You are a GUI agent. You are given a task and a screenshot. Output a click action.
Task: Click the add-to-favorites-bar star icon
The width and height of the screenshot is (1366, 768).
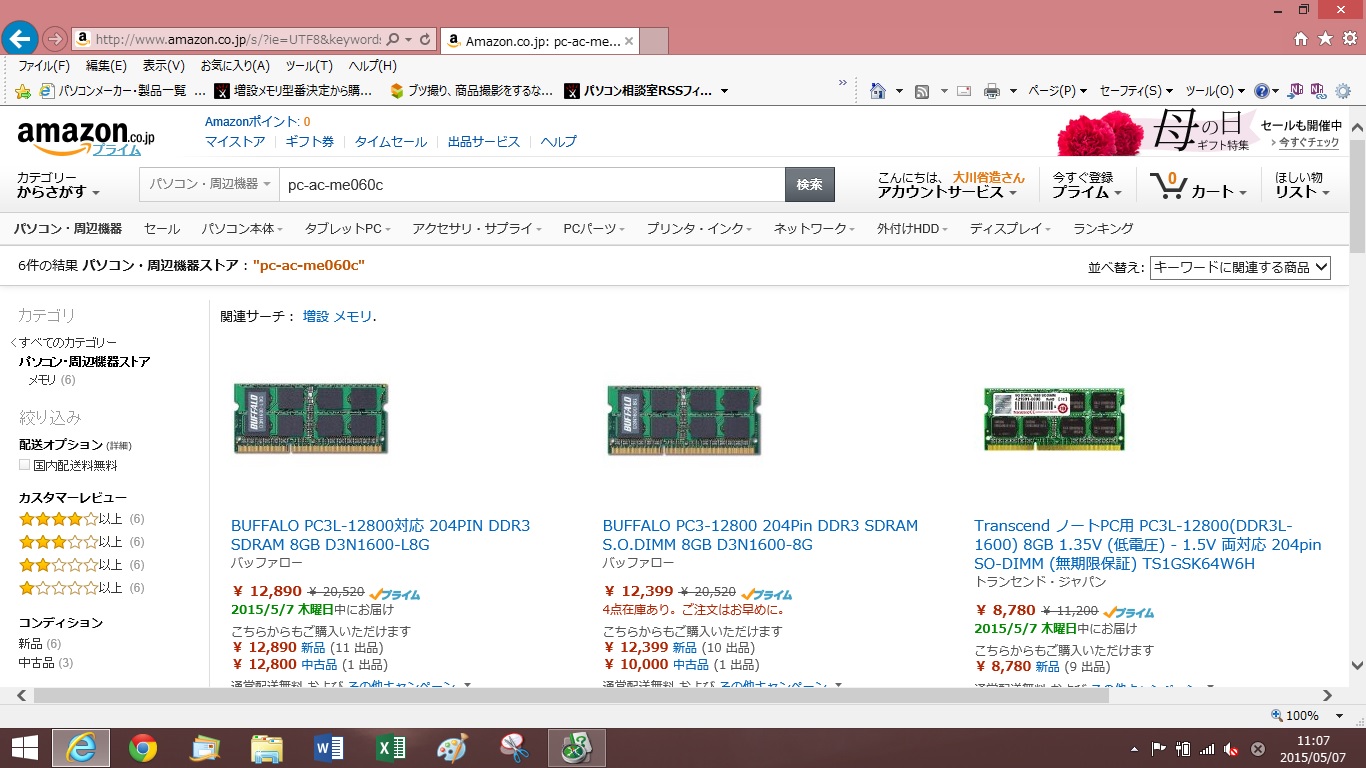point(23,91)
